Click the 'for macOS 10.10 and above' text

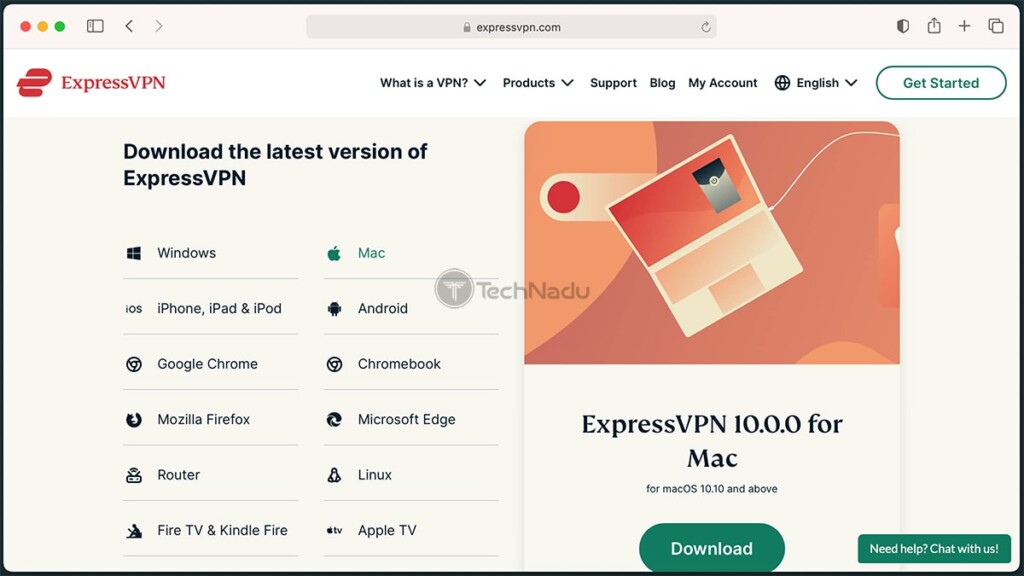[712, 488]
